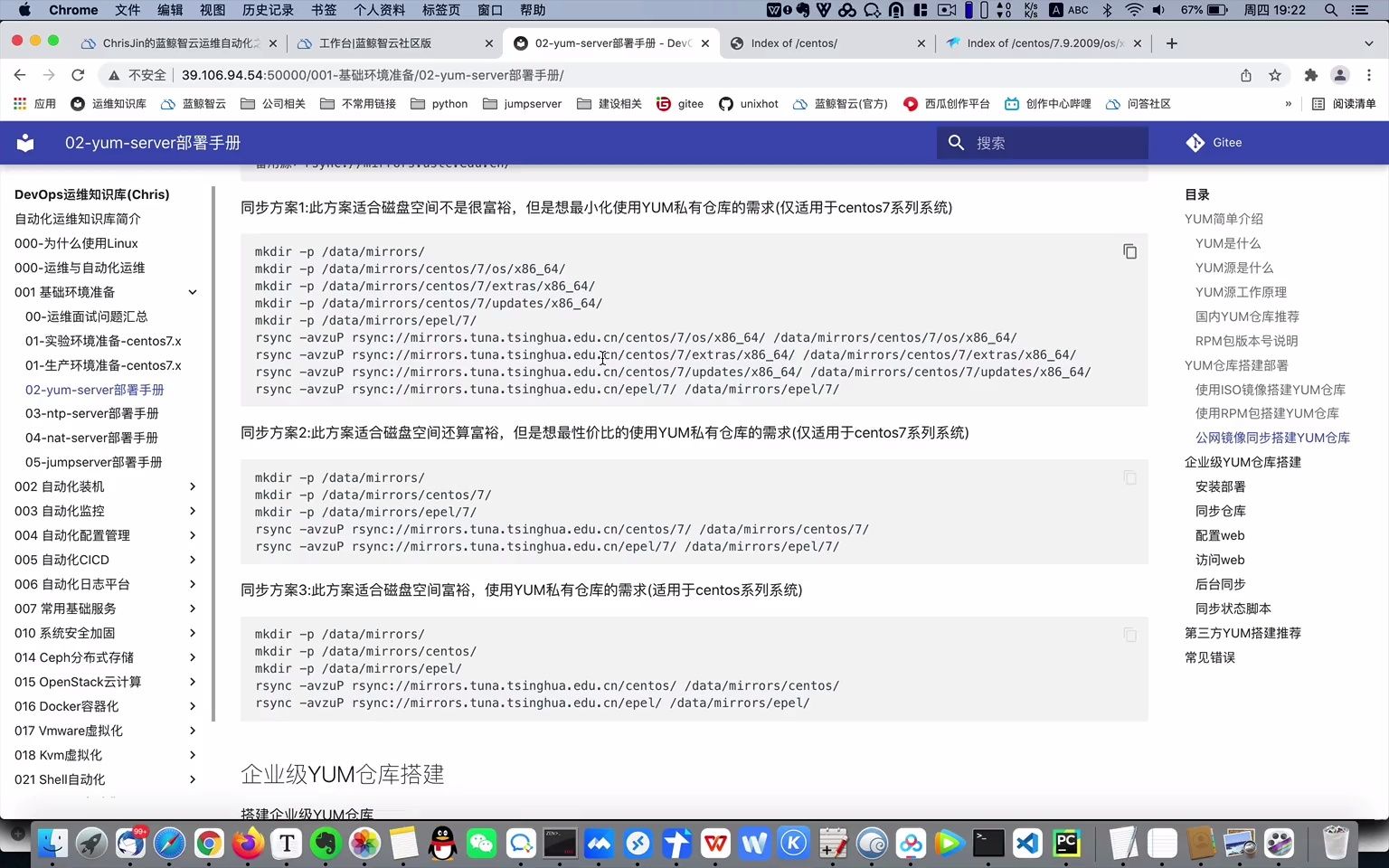Open the reading list button
This screenshot has width=1389, height=868.
pyautogui.click(x=1344, y=104)
